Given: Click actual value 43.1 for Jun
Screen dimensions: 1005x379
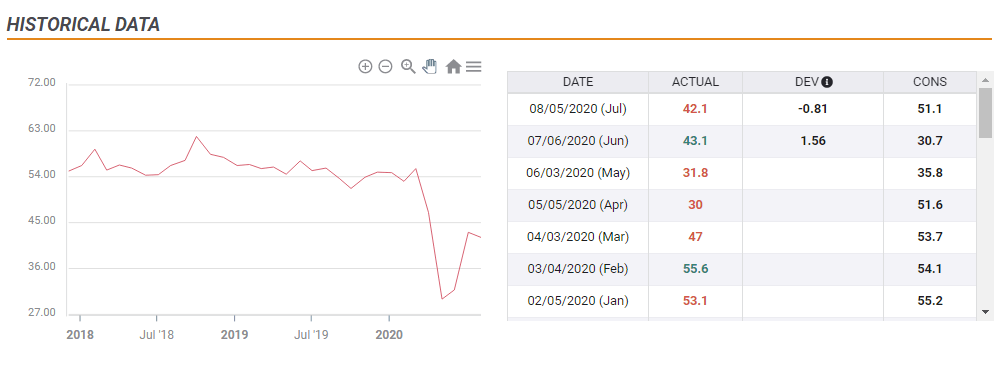Looking at the screenshot, I should point(695,141).
